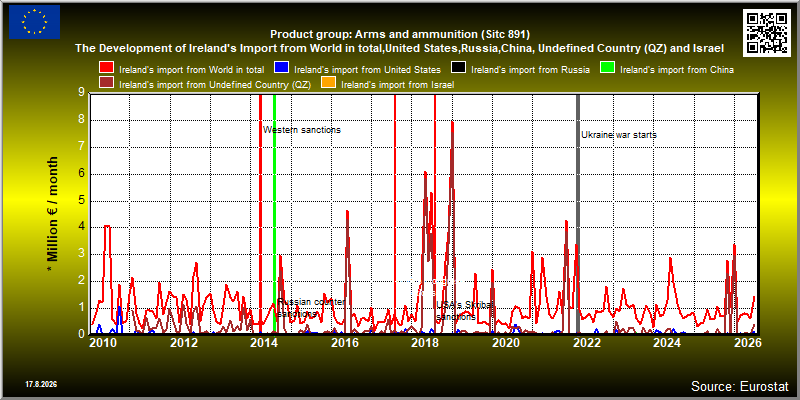Click the y-axis value 3
The width and height of the screenshot is (800, 400).
pyautogui.click(x=81, y=254)
